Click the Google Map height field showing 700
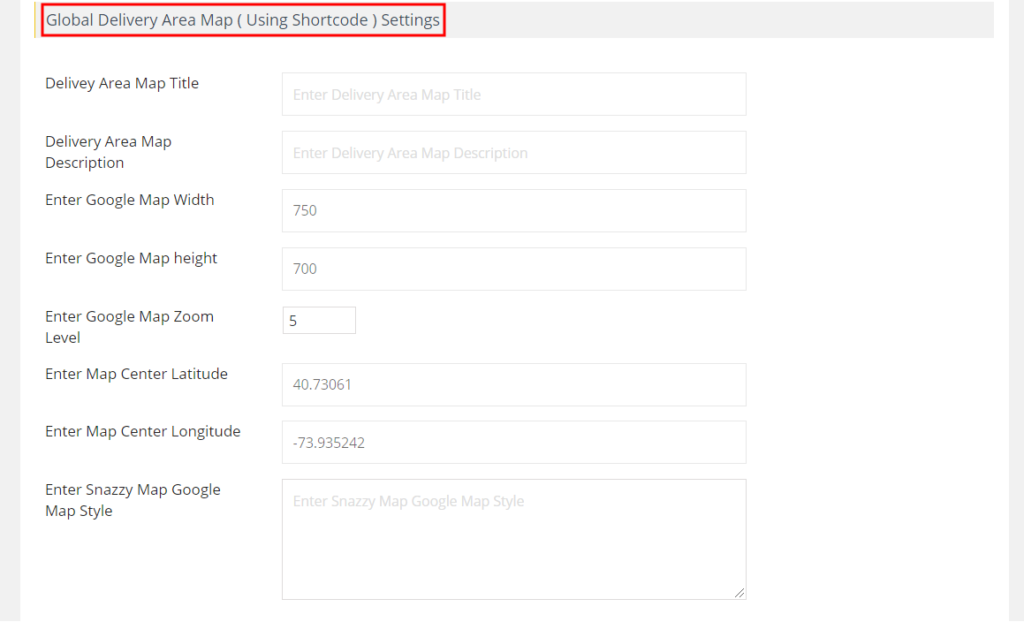Screen dimensions: 1024x622 point(513,269)
